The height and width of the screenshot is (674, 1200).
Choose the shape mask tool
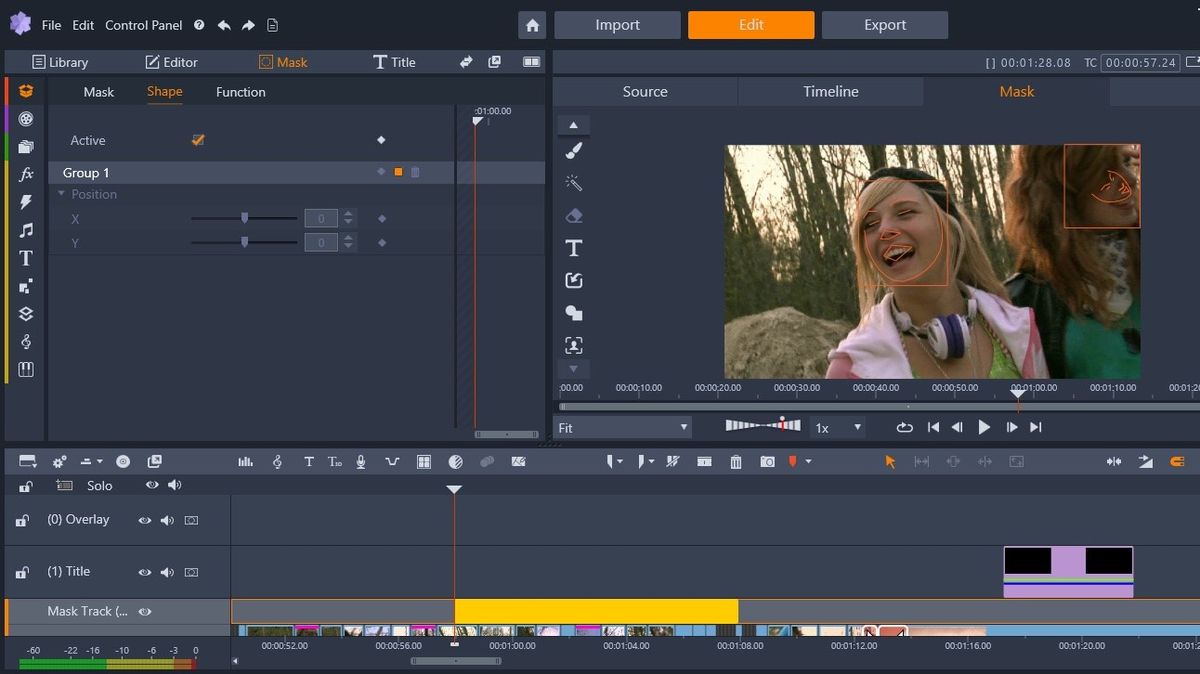tap(573, 313)
